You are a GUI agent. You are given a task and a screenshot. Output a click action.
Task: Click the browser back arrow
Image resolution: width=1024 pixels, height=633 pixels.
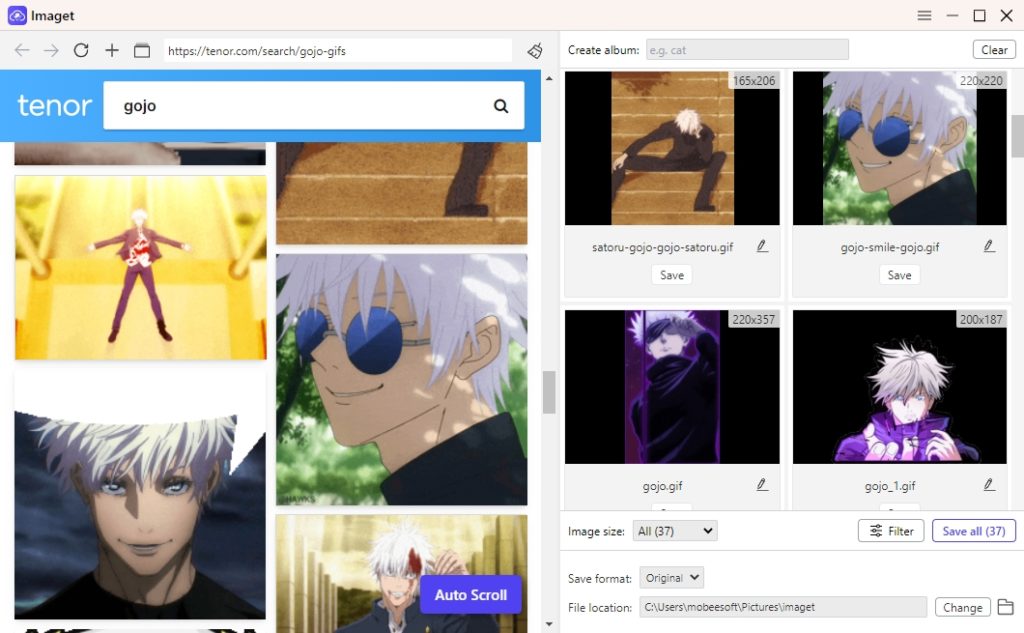[x=22, y=50]
